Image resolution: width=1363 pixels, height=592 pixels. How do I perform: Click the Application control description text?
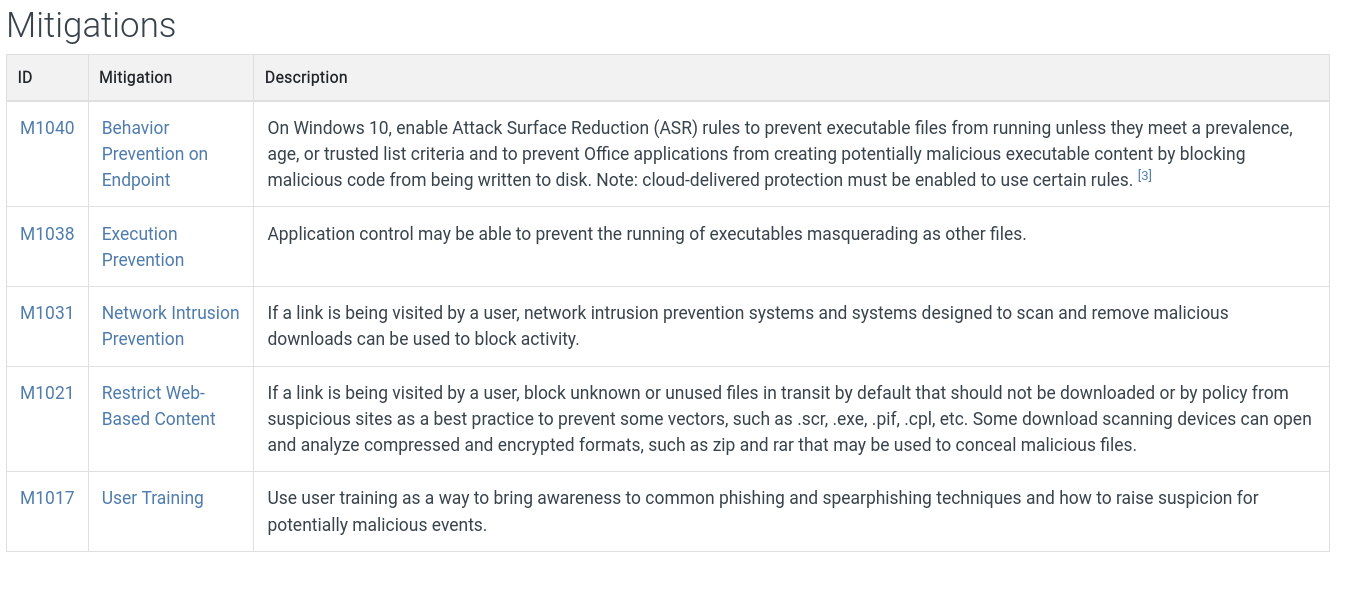[646, 234]
